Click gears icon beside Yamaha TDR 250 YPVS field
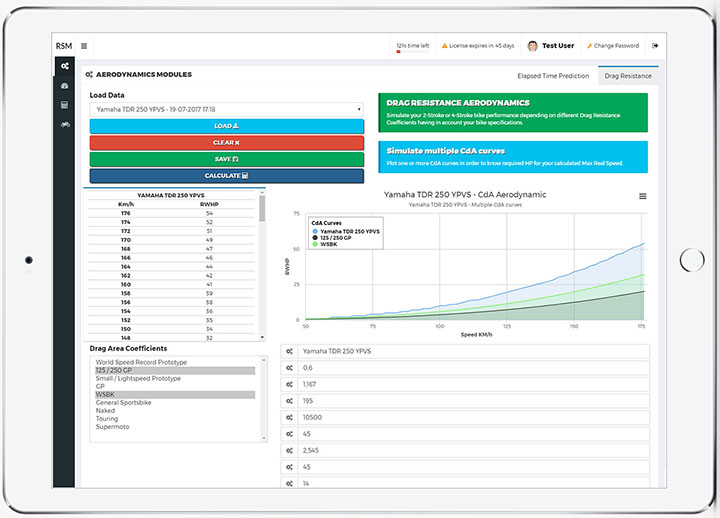 289,351
